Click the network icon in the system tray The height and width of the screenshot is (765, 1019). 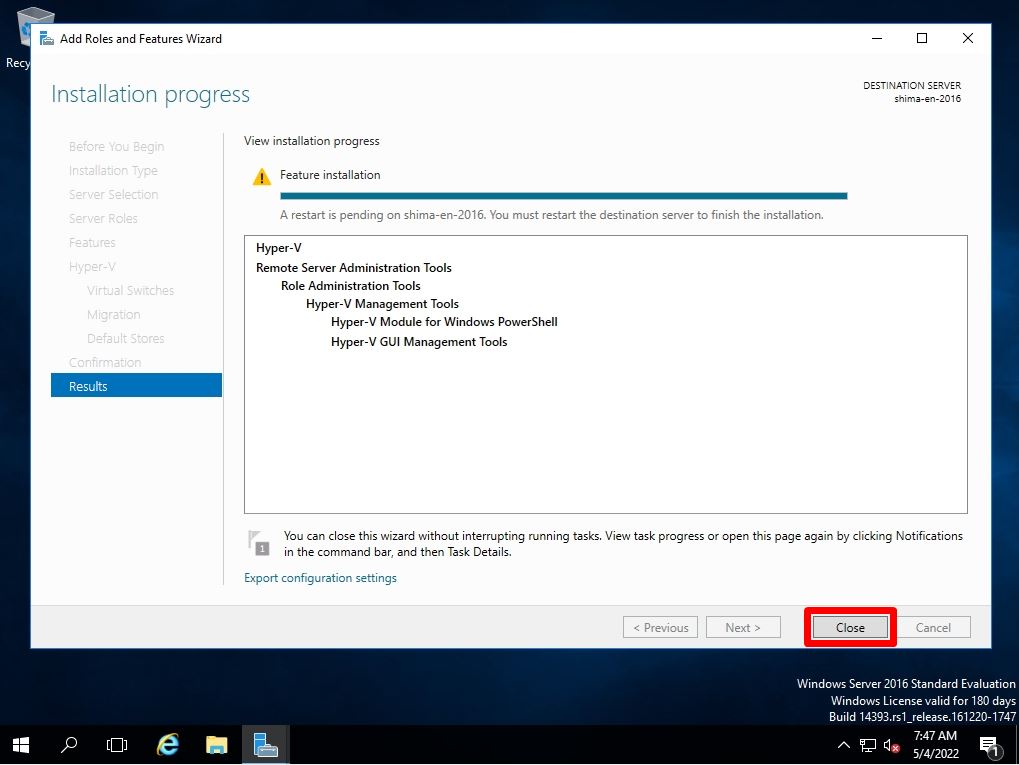tap(868, 746)
